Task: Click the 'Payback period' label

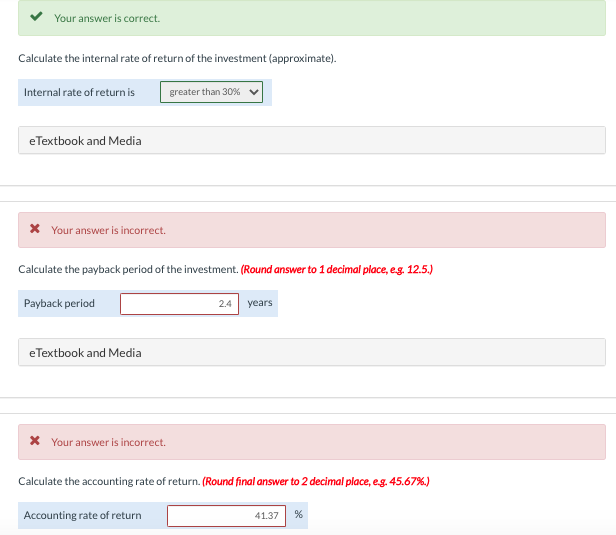Action: (x=59, y=303)
